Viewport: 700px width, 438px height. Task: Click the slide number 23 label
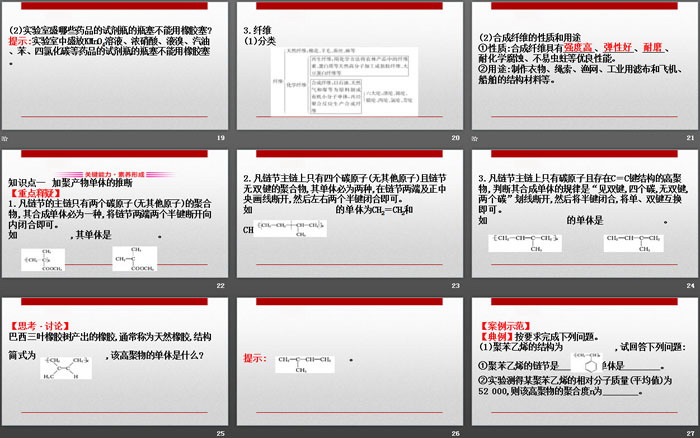pyautogui.click(x=455, y=285)
